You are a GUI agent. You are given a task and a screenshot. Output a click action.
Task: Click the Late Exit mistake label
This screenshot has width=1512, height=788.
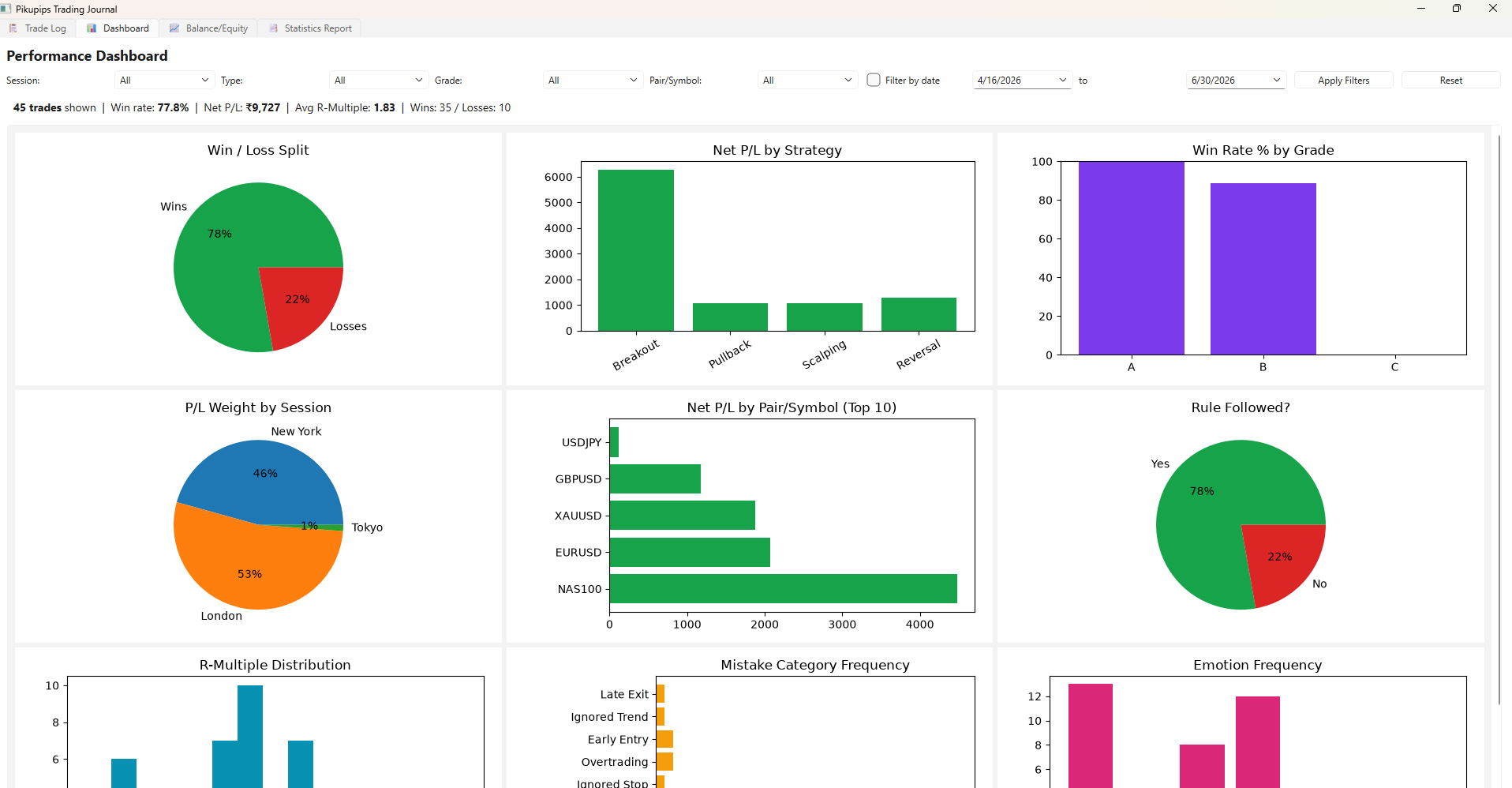click(624, 694)
